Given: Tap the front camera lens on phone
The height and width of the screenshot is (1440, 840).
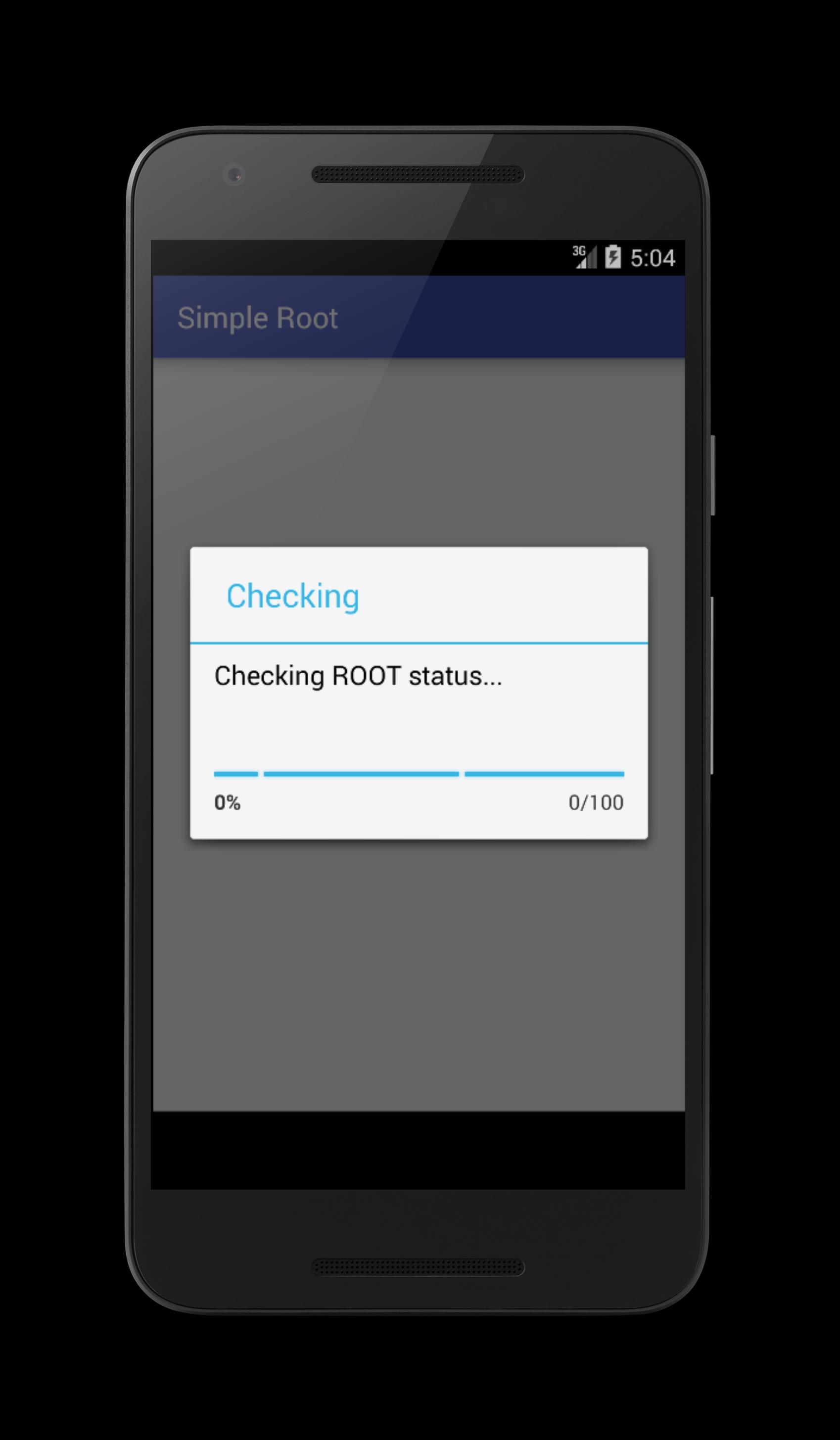Looking at the screenshot, I should (235, 174).
